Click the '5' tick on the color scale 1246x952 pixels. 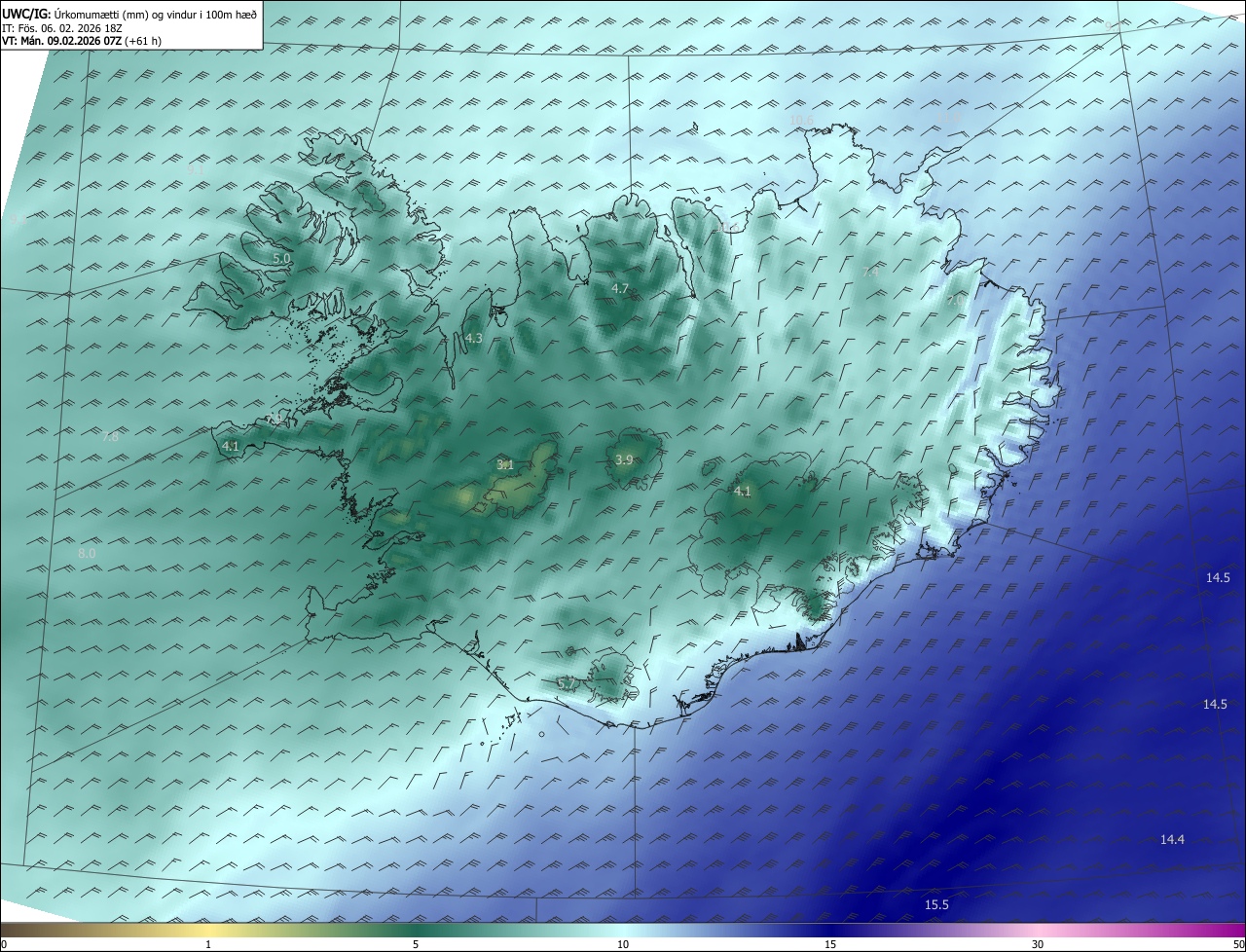click(x=416, y=944)
